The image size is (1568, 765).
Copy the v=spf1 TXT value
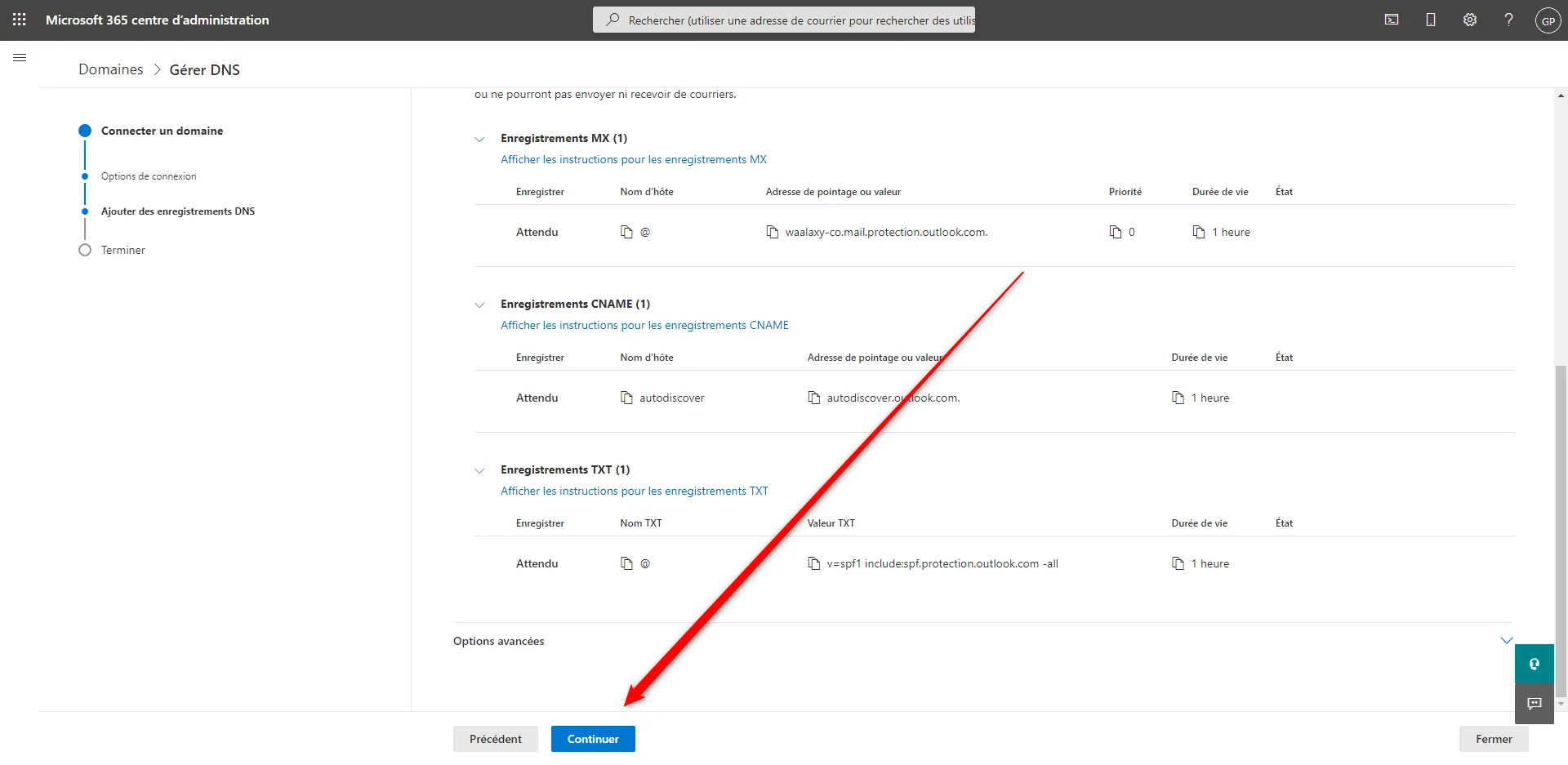814,563
